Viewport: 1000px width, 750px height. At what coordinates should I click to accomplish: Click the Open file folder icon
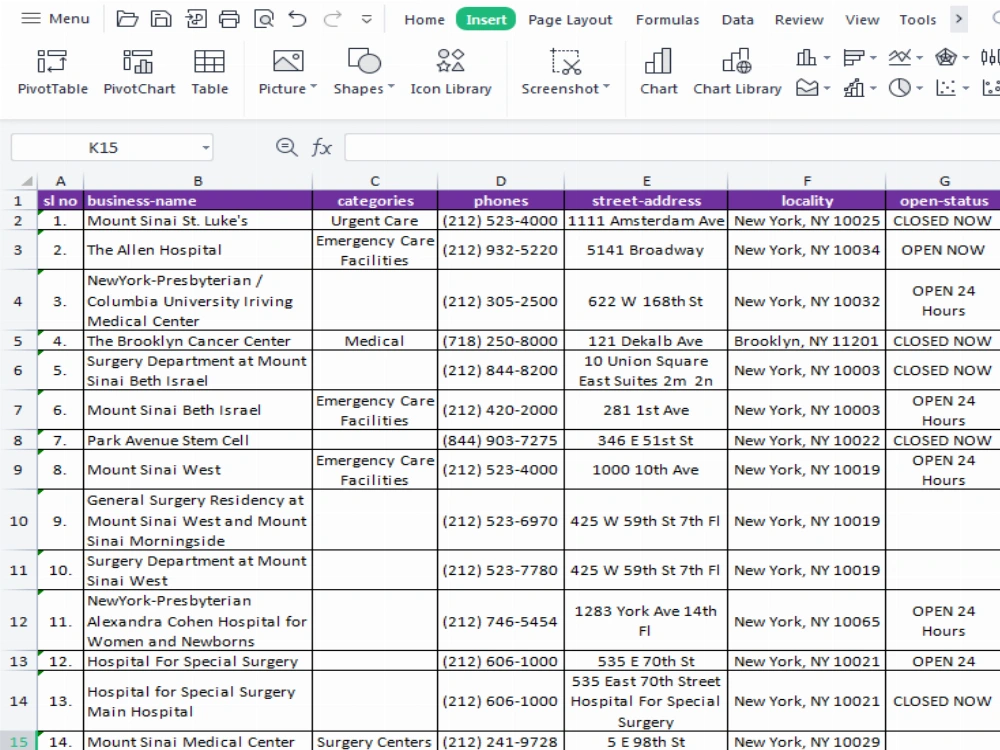click(127, 19)
